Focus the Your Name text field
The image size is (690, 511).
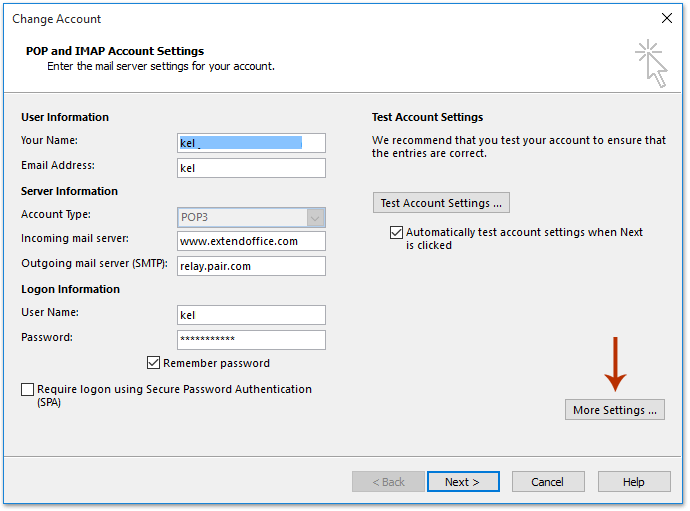(251, 143)
